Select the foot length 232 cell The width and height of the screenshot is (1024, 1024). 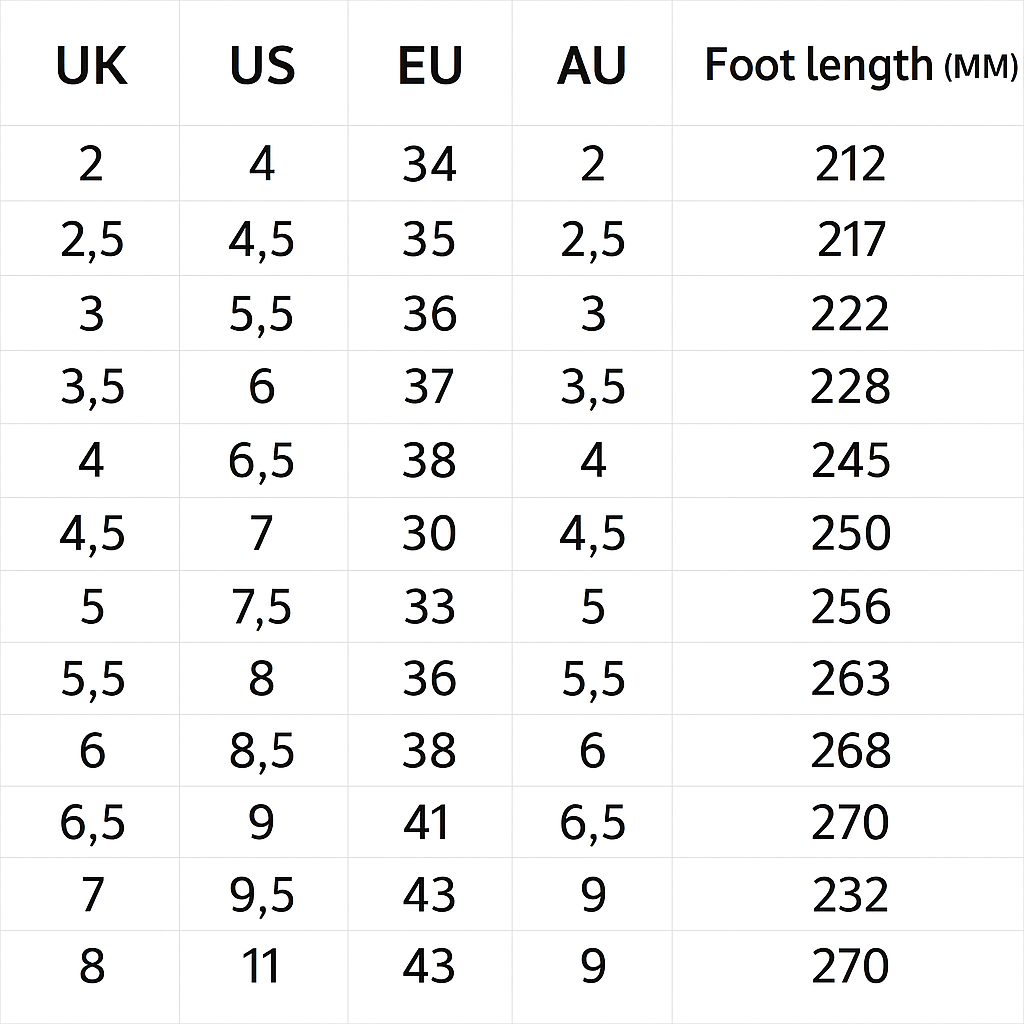pyautogui.click(x=850, y=895)
